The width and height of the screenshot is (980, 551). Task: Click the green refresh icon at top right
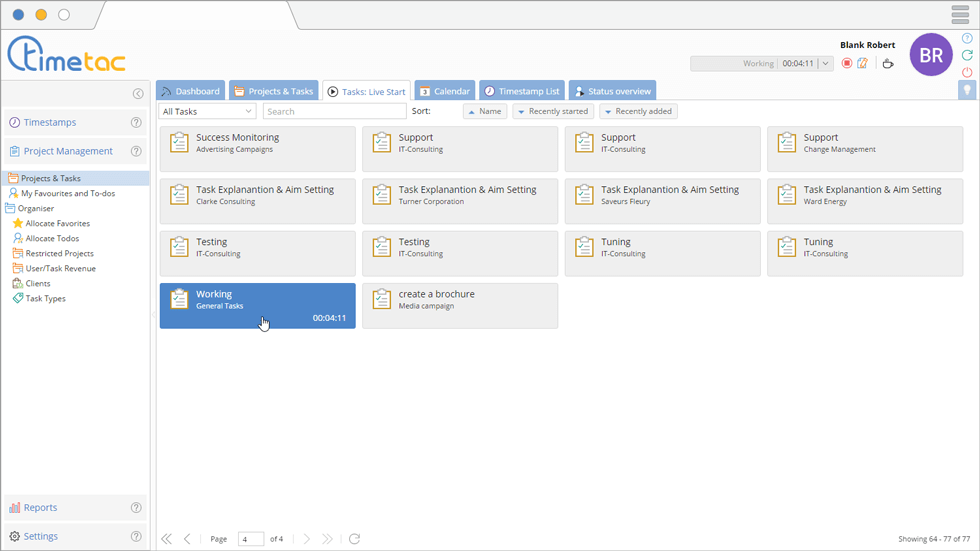point(967,55)
